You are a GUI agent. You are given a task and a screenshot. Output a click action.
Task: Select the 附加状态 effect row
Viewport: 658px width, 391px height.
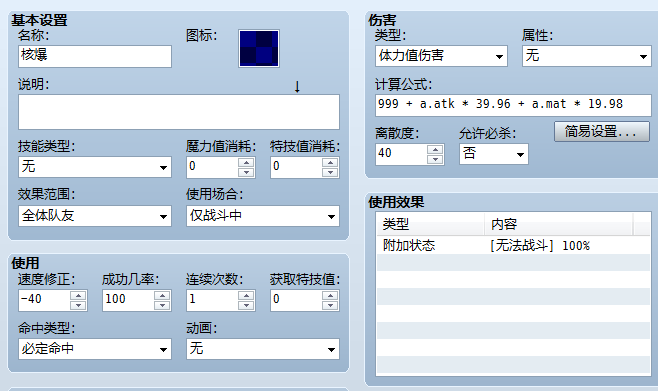click(513, 245)
